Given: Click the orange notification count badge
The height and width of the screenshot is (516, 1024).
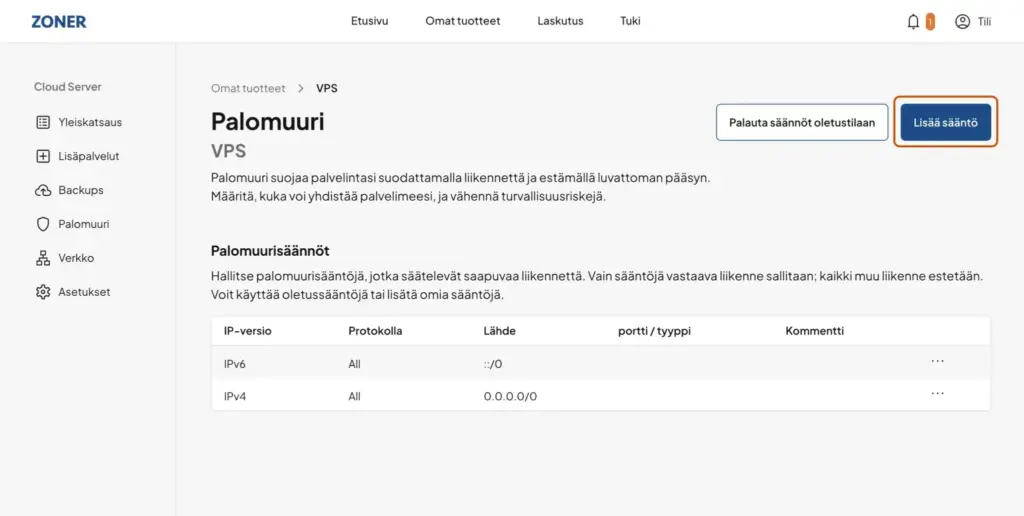Looking at the screenshot, I should (930, 22).
